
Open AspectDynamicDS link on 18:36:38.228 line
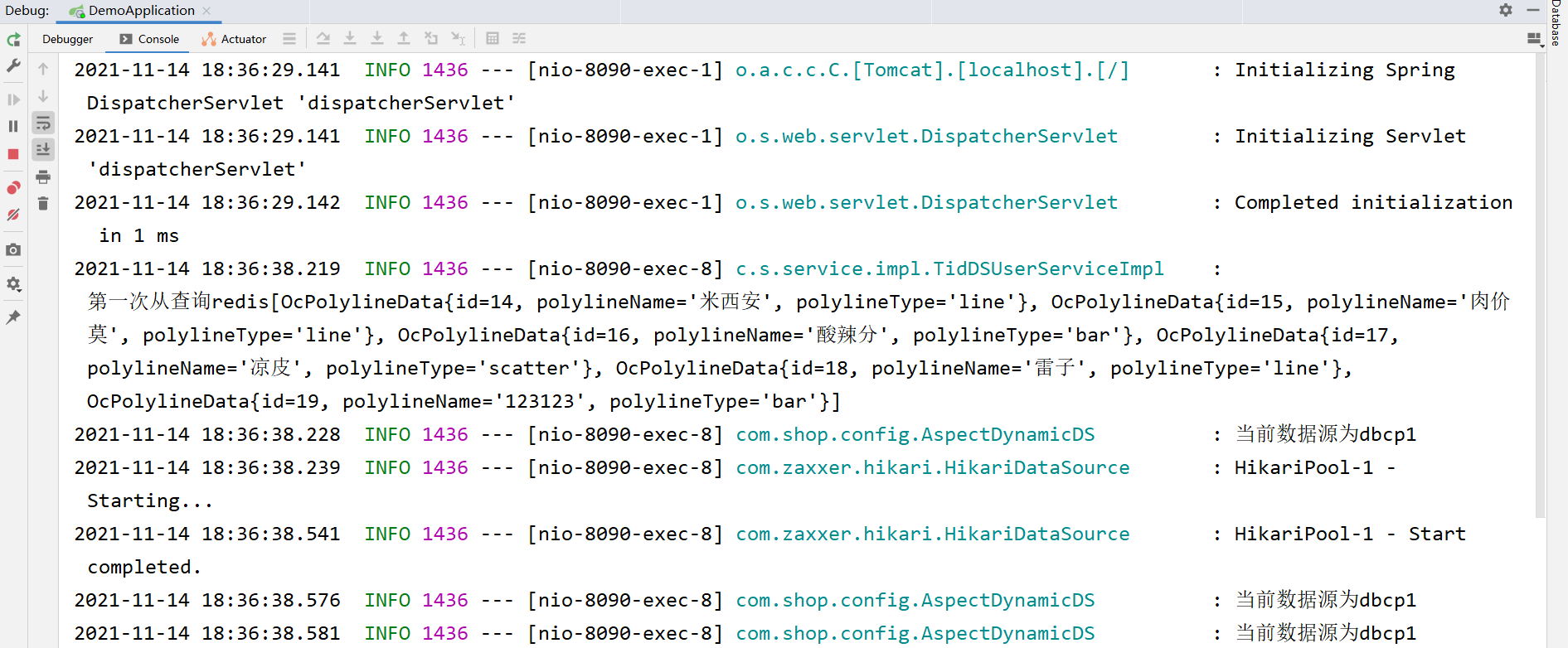click(x=915, y=434)
